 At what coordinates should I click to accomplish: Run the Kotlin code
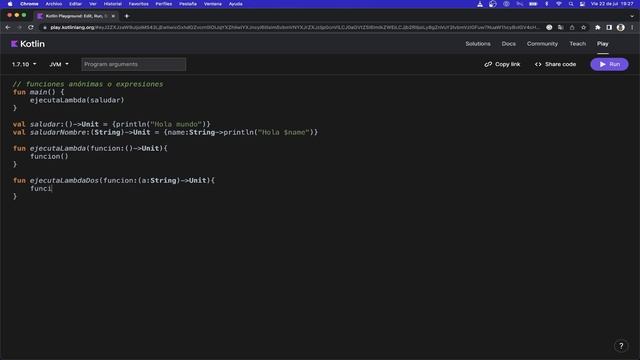point(609,64)
